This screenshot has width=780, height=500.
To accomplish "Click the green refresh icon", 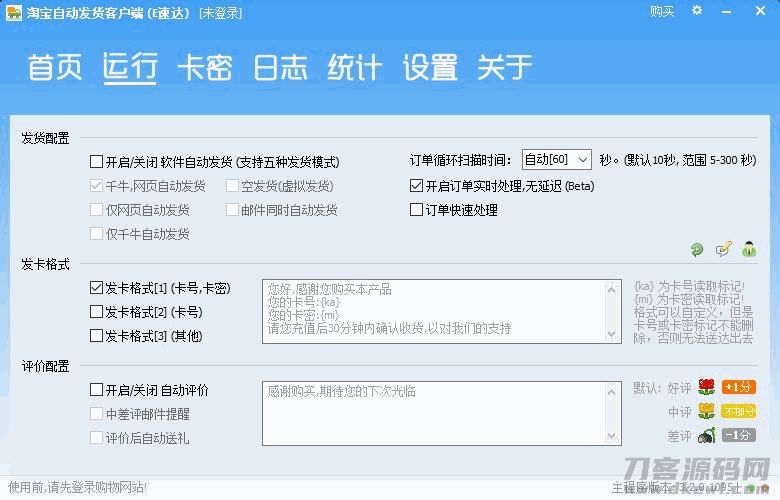I will coord(697,249).
